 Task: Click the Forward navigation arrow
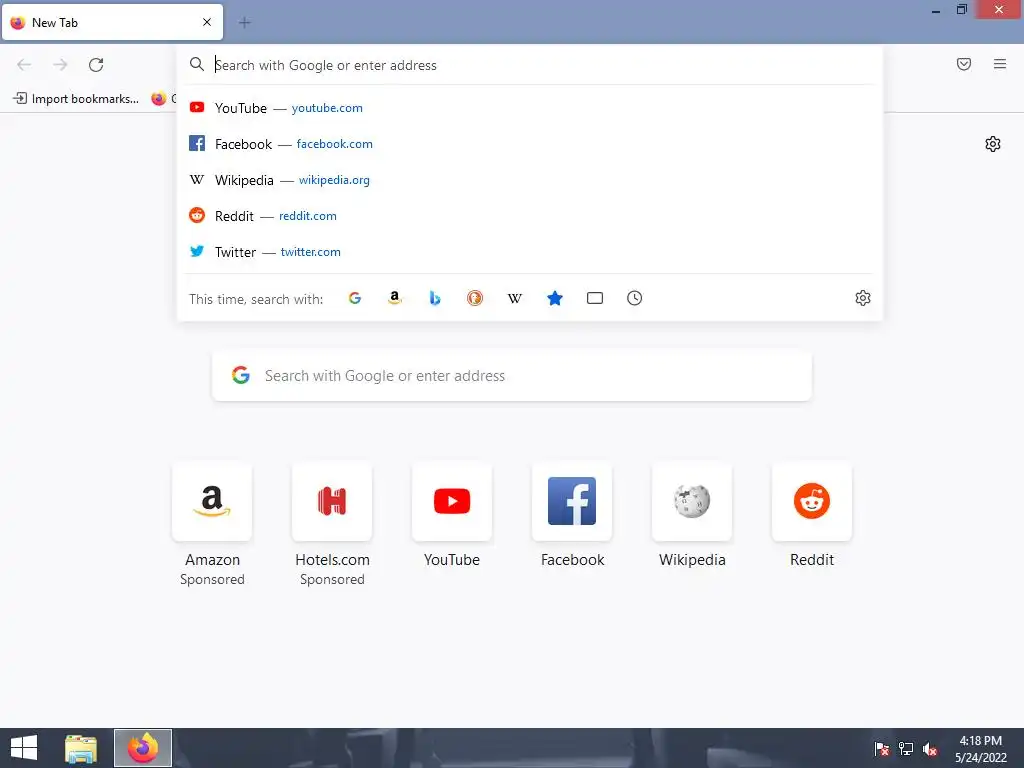[x=60, y=65]
